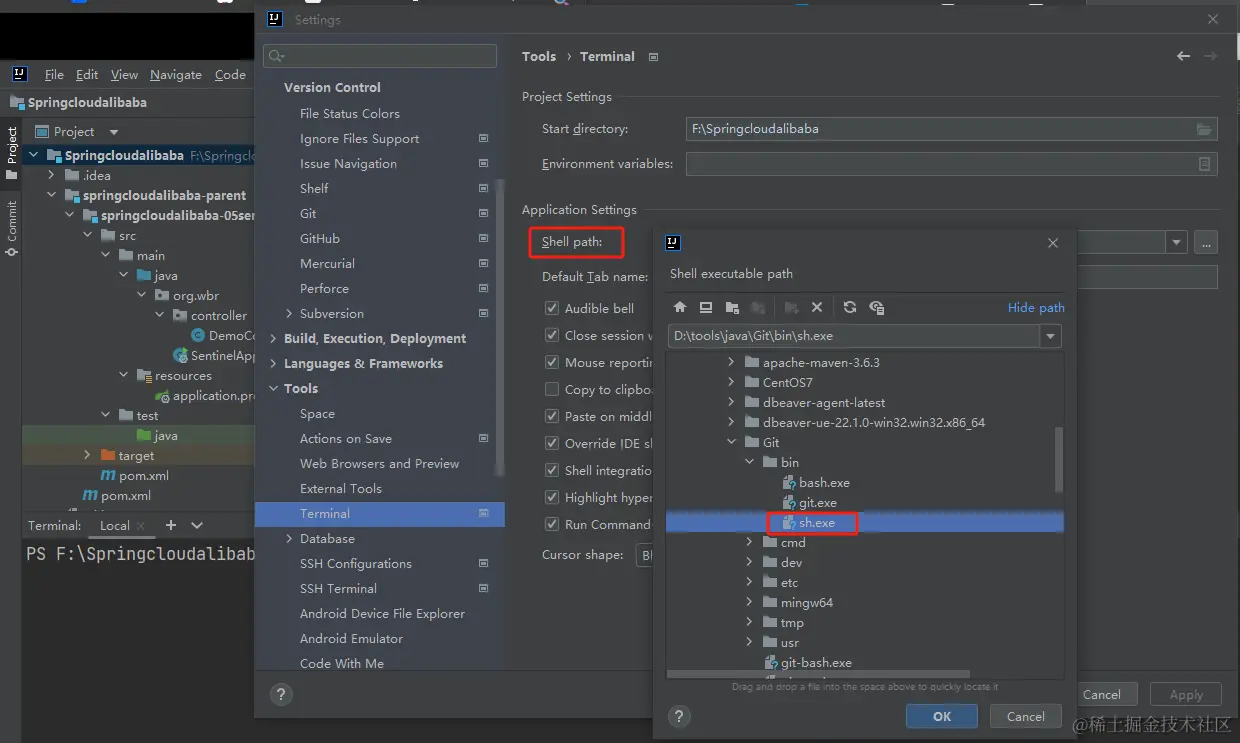Image resolution: width=1240 pixels, height=743 pixels.
Task: Navigate back arrow in Settings header
Action: 1184,57
